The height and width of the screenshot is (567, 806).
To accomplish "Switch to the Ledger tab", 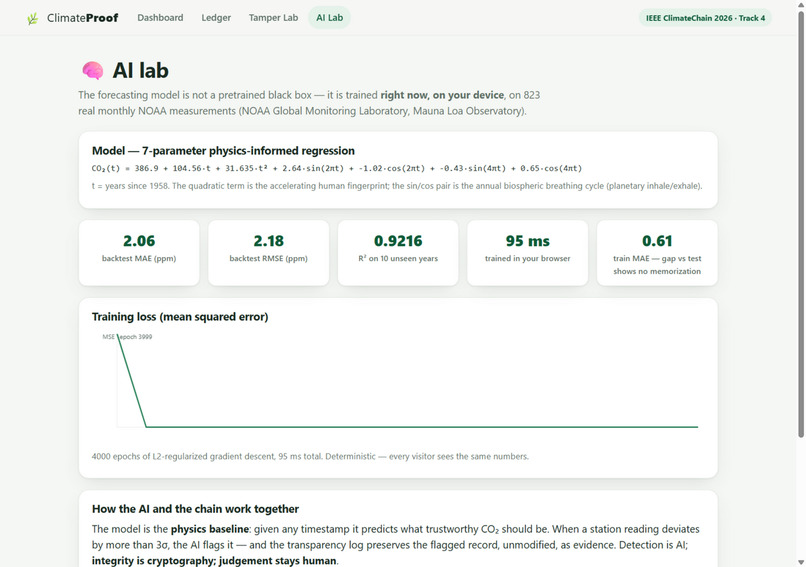I will tap(216, 17).
